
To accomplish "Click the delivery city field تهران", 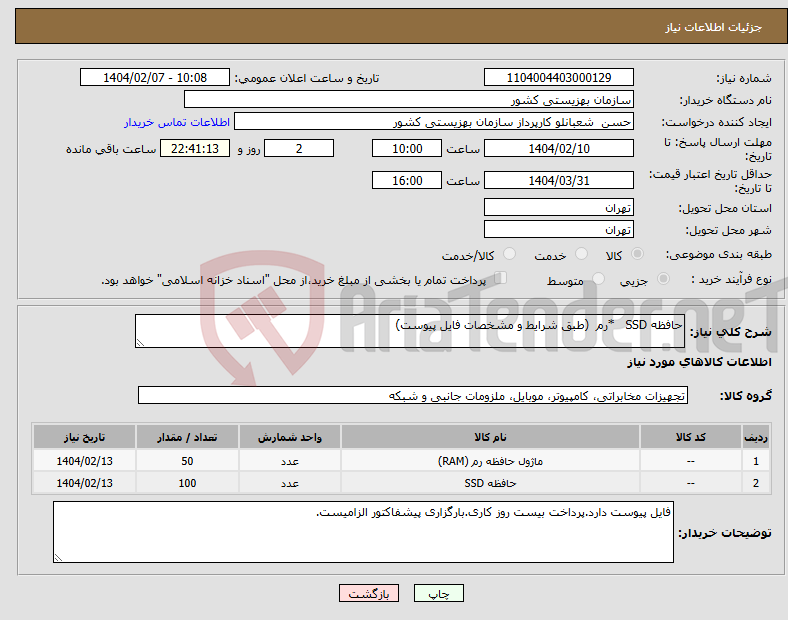I will tap(559, 229).
